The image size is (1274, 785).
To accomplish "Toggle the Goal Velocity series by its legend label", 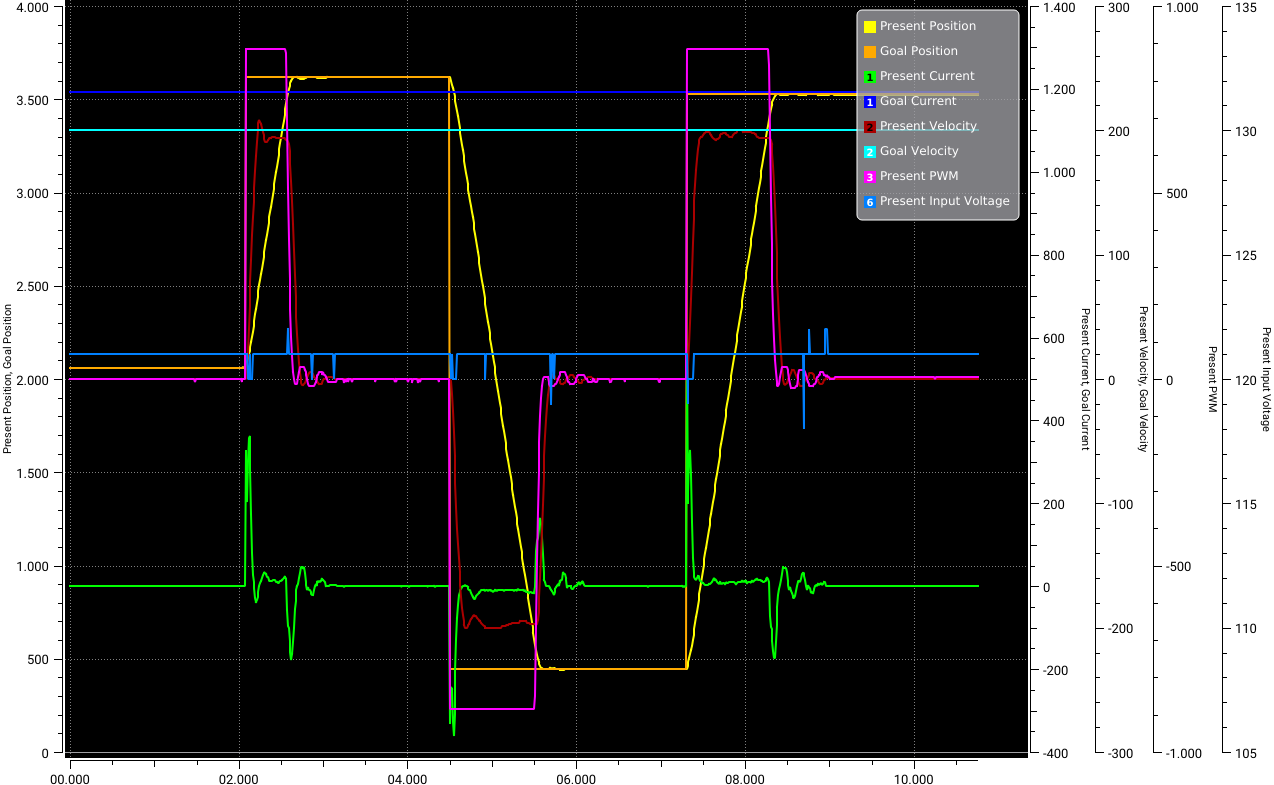I will point(918,151).
